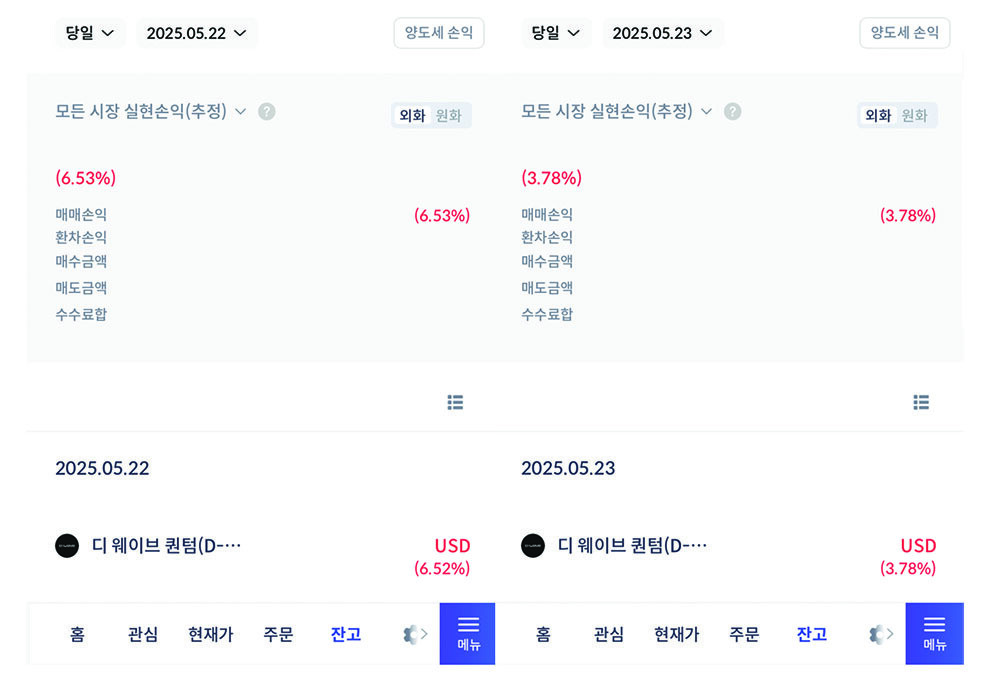Image resolution: width=992 pixels, height=673 pixels.
Task: Click the help question mark icon in right panel
Action: 732,111
